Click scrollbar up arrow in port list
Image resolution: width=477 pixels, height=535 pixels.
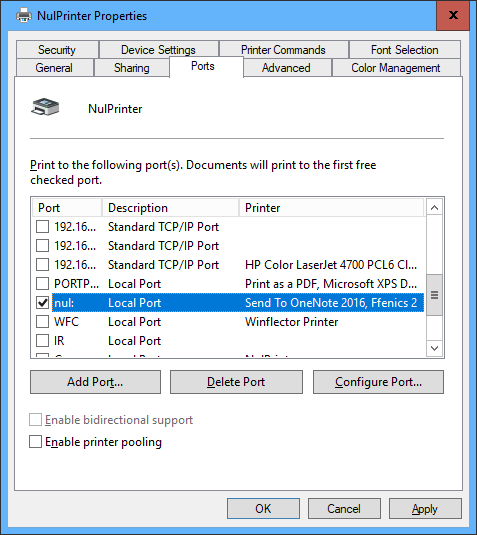[434, 207]
